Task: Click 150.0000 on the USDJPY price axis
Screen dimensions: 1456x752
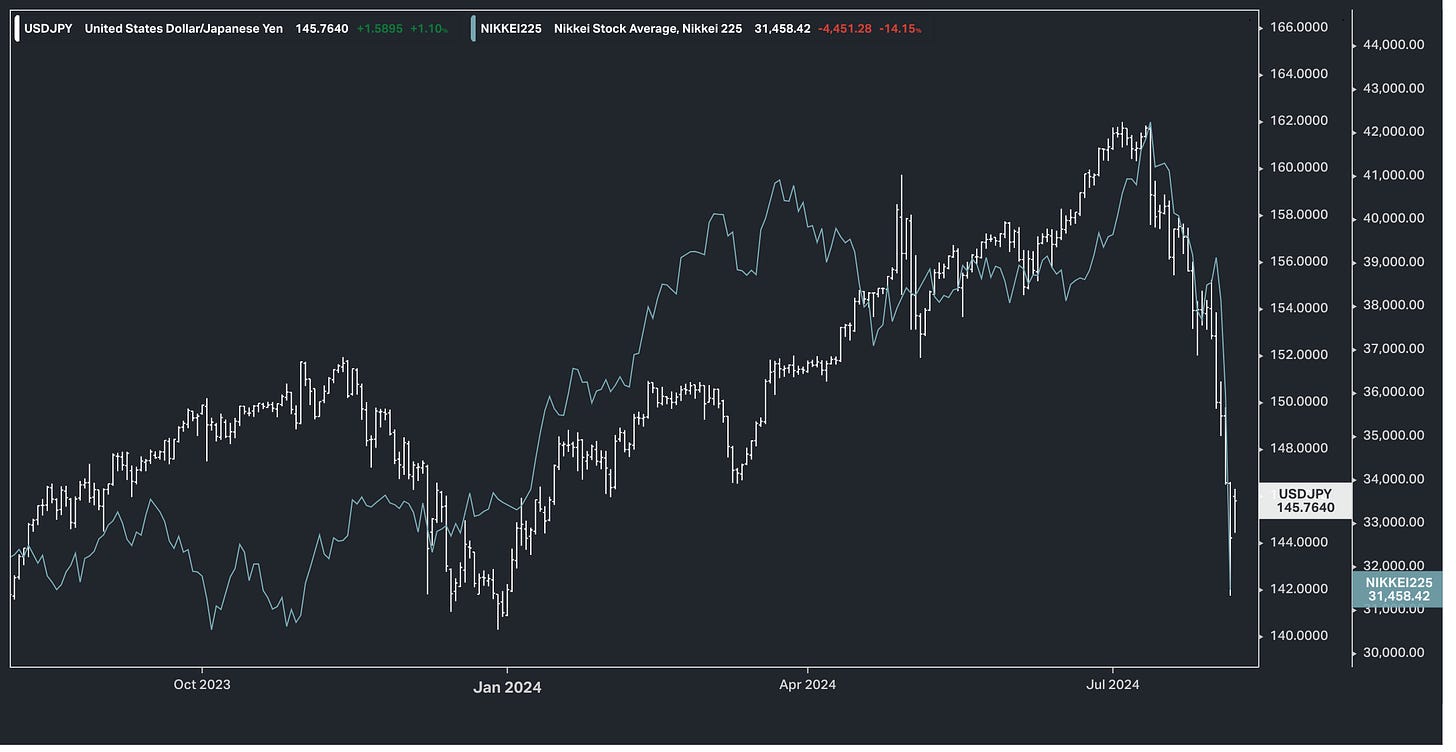Action: pyautogui.click(x=1299, y=401)
